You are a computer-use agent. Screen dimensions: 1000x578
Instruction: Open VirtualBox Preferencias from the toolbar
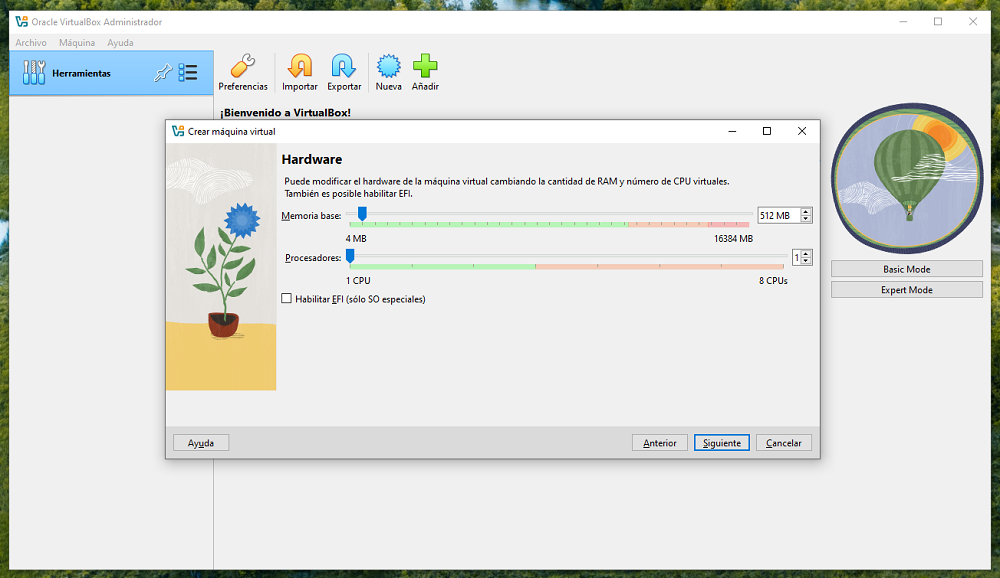coord(243,68)
